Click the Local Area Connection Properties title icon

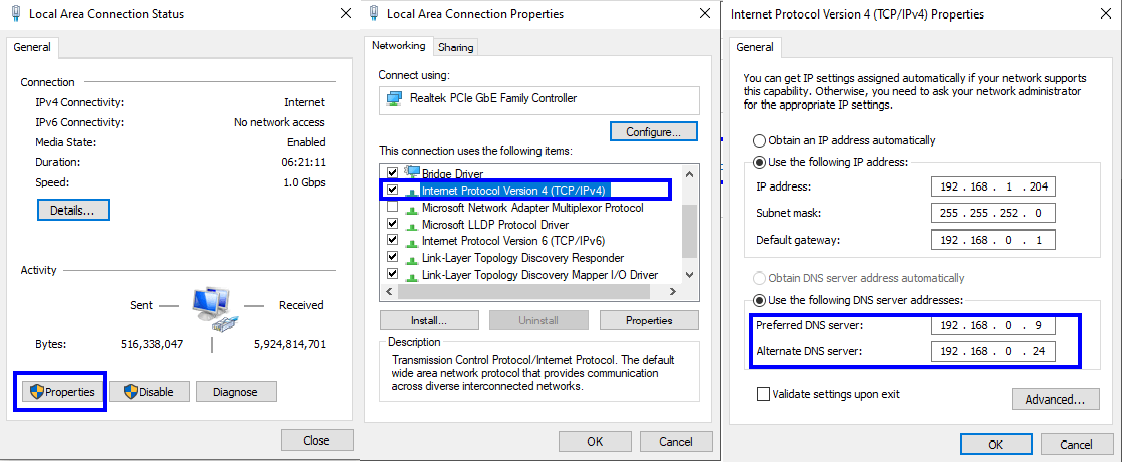click(x=373, y=13)
